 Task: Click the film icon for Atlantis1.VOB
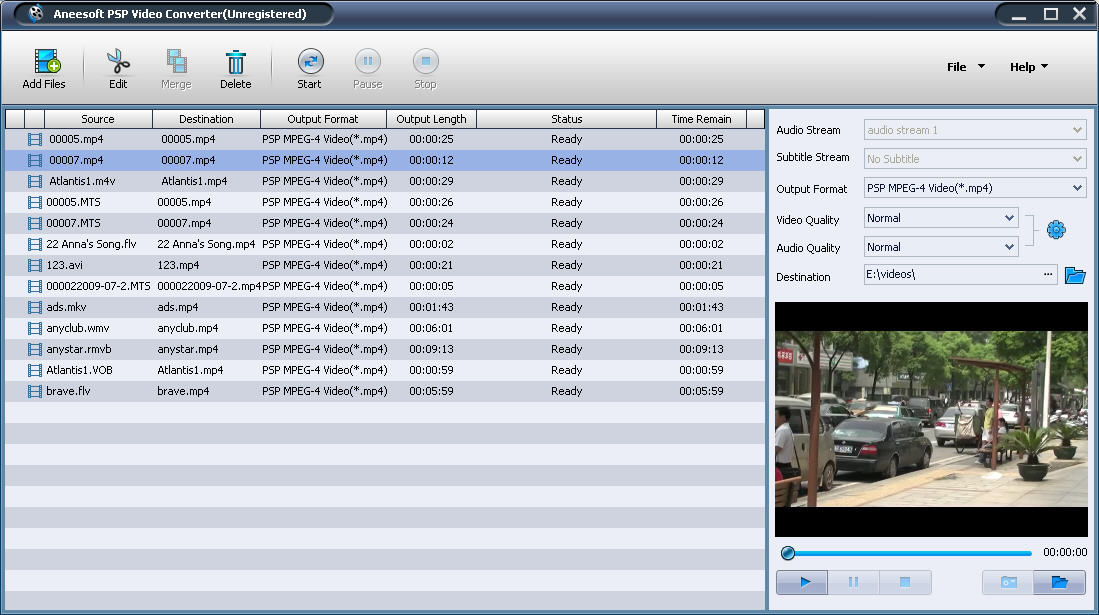[34, 371]
